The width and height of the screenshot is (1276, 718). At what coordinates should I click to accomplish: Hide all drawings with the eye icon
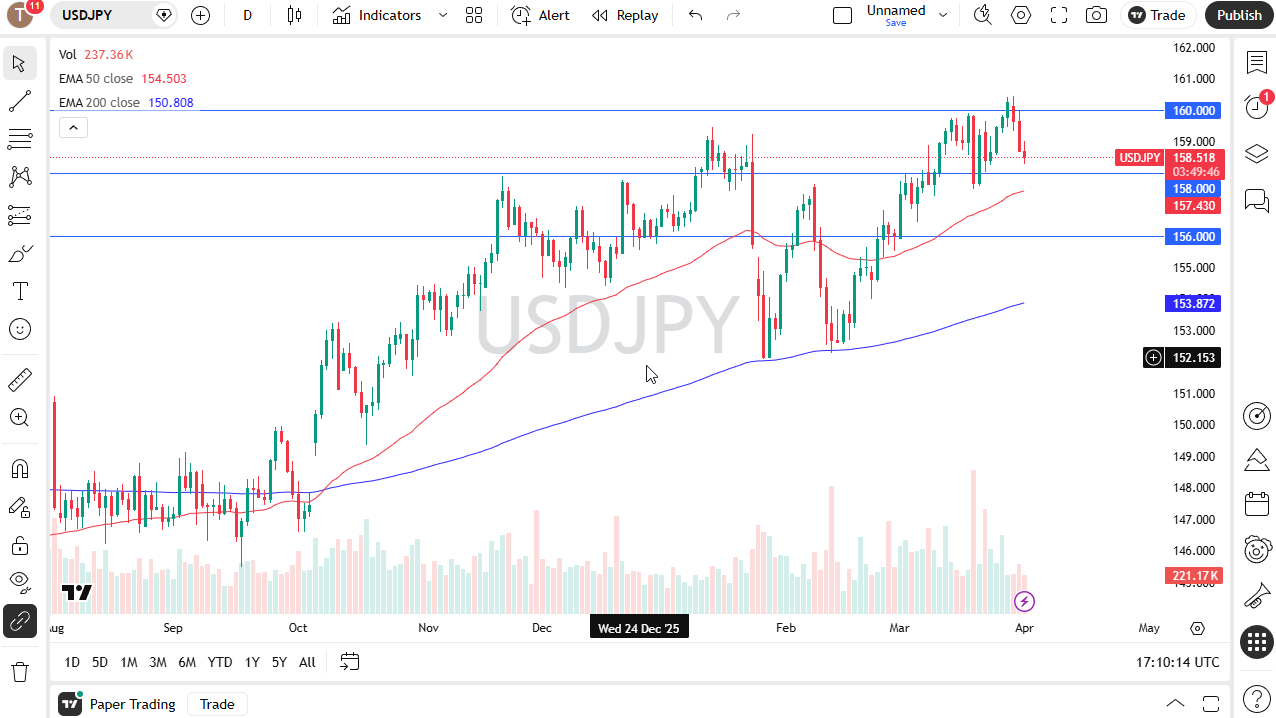20,582
